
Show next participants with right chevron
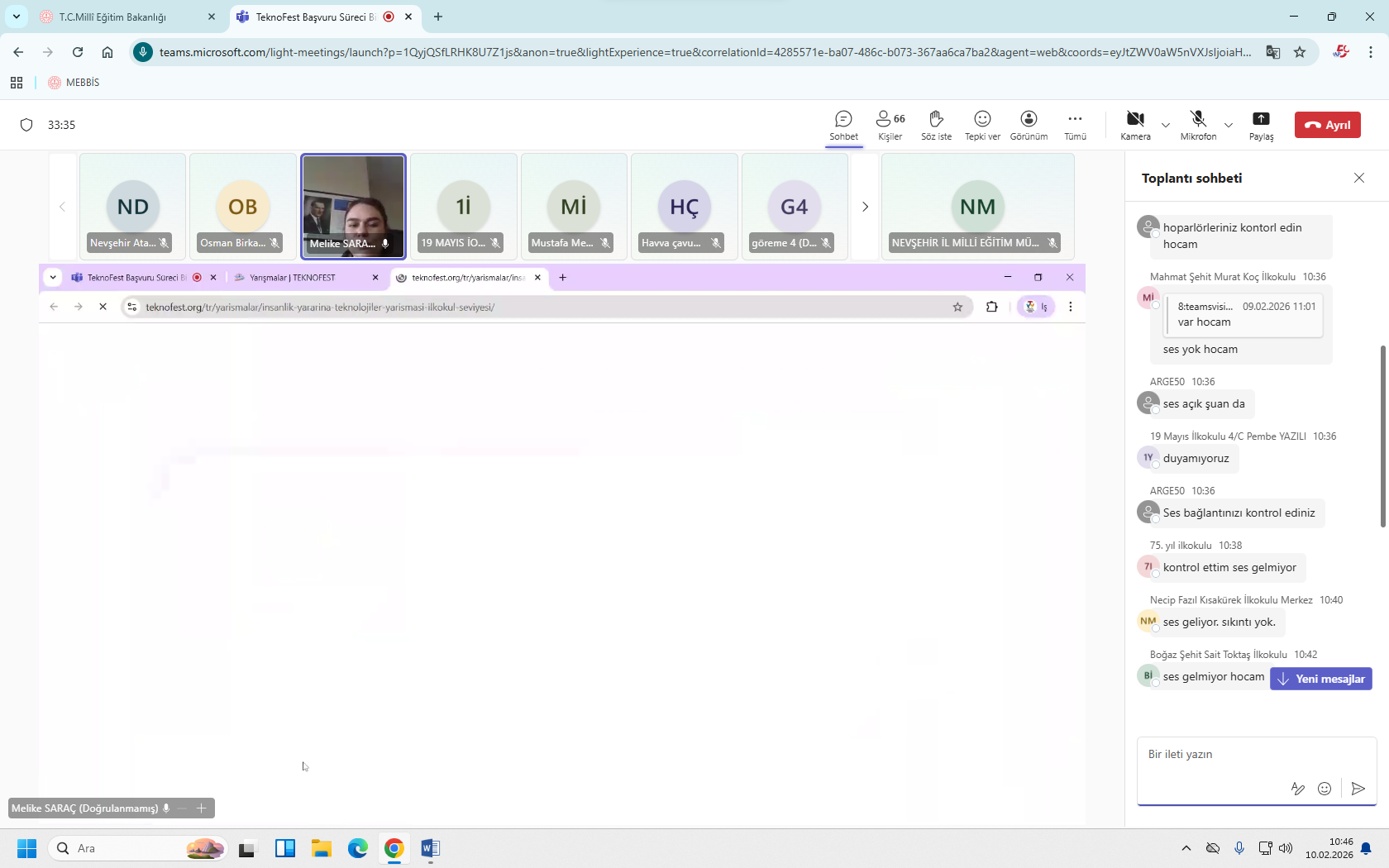tap(865, 207)
